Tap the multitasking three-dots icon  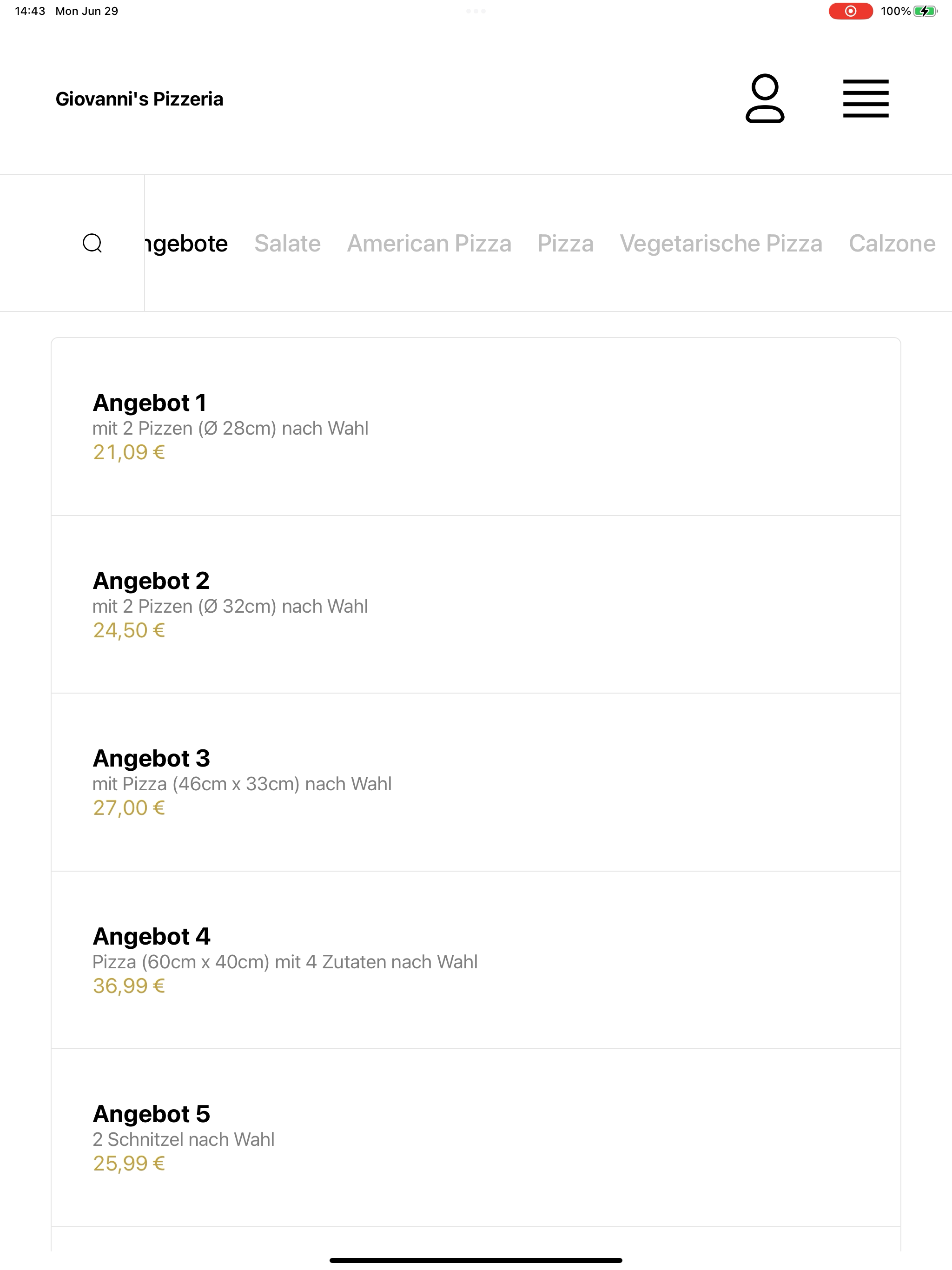[x=476, y=11]
